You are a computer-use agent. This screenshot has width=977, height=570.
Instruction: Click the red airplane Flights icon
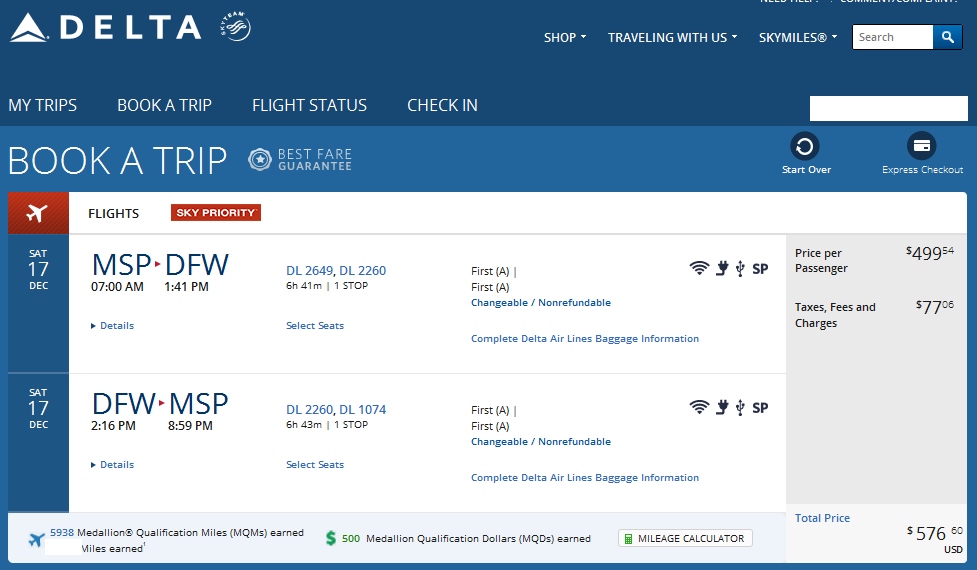point(38,213)
